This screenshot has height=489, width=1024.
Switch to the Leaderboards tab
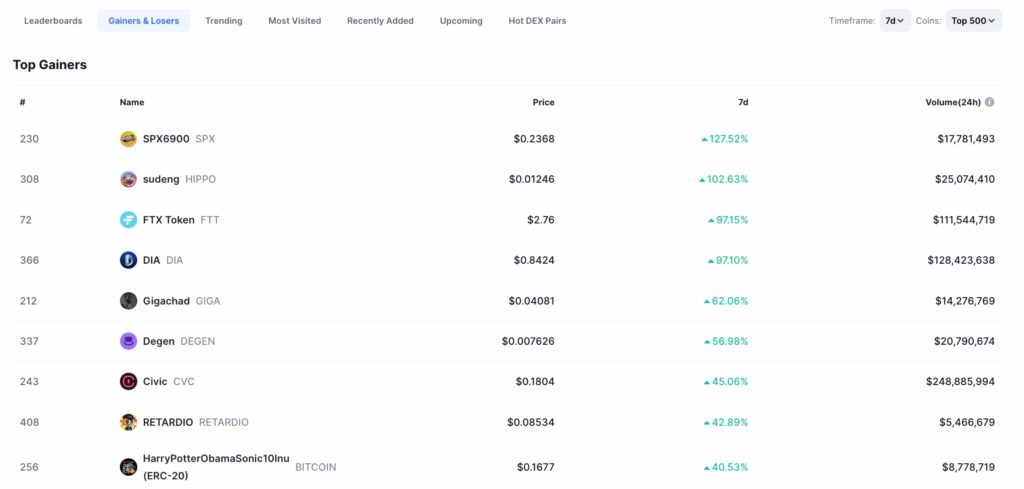pyautogui.click(x=54, y=21)
